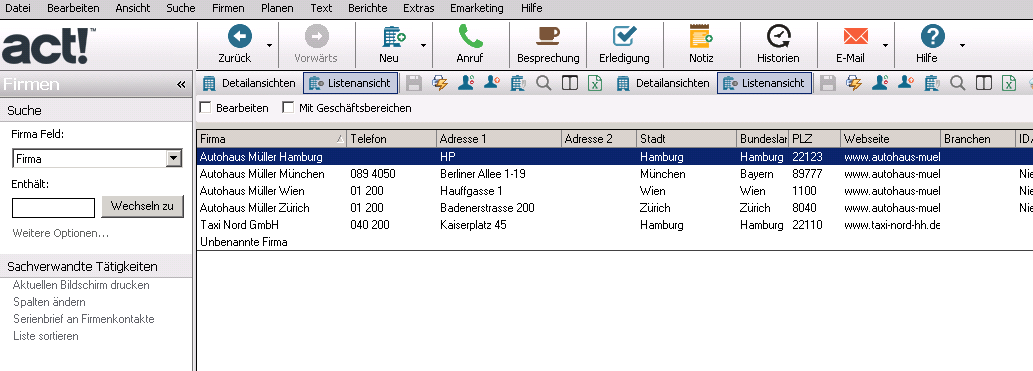
Task: Select the Autohaus Müller Zürich row
Action: click(x=615, y=208)
